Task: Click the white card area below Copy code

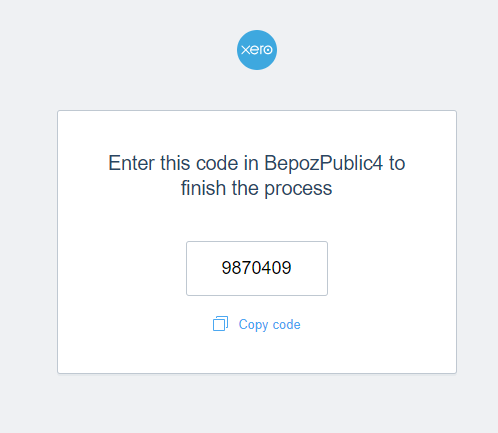Action: click(x=257, y=353)
